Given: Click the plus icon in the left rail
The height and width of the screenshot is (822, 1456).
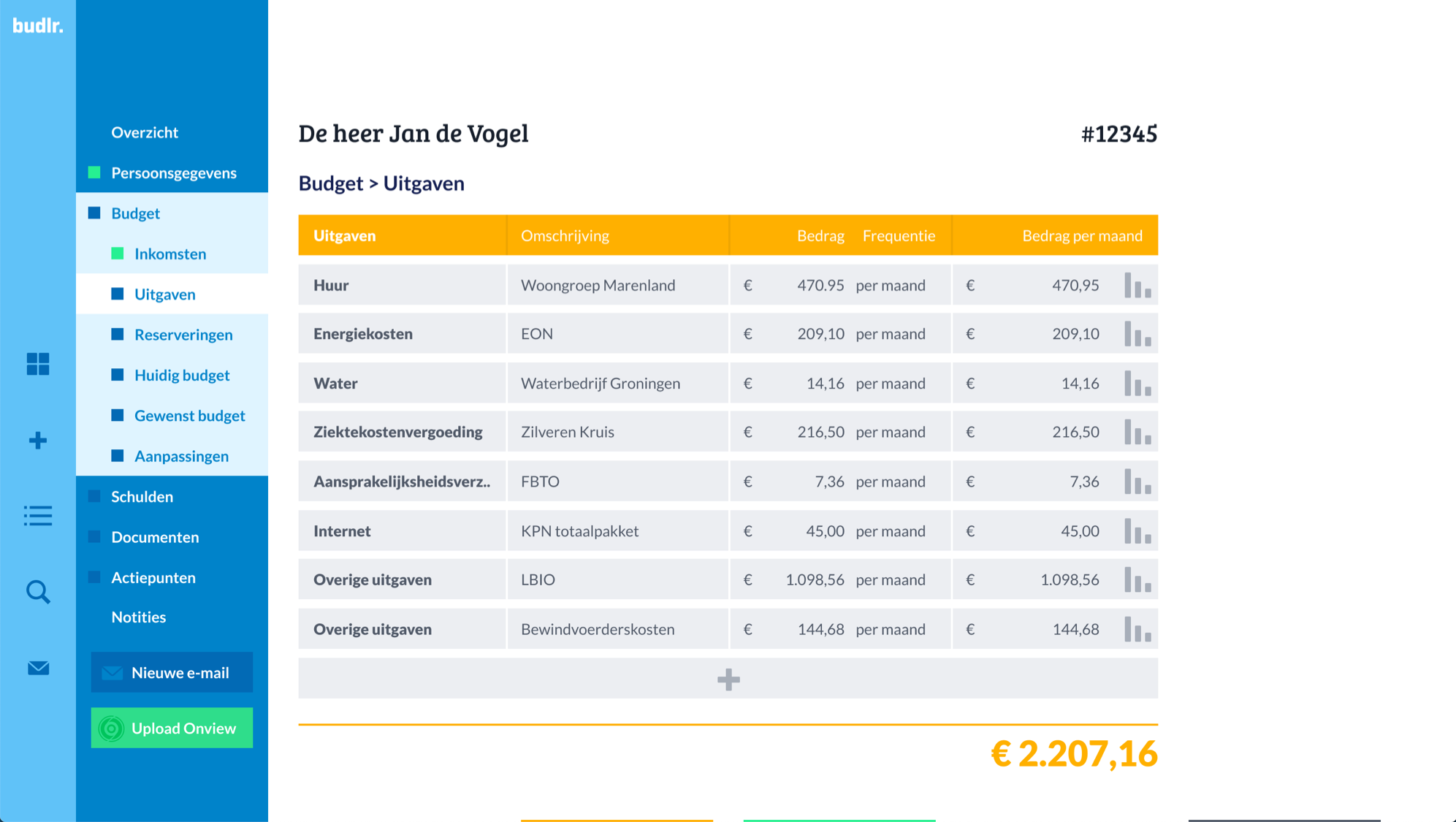Looking at the screenshot, I should 38,441.
